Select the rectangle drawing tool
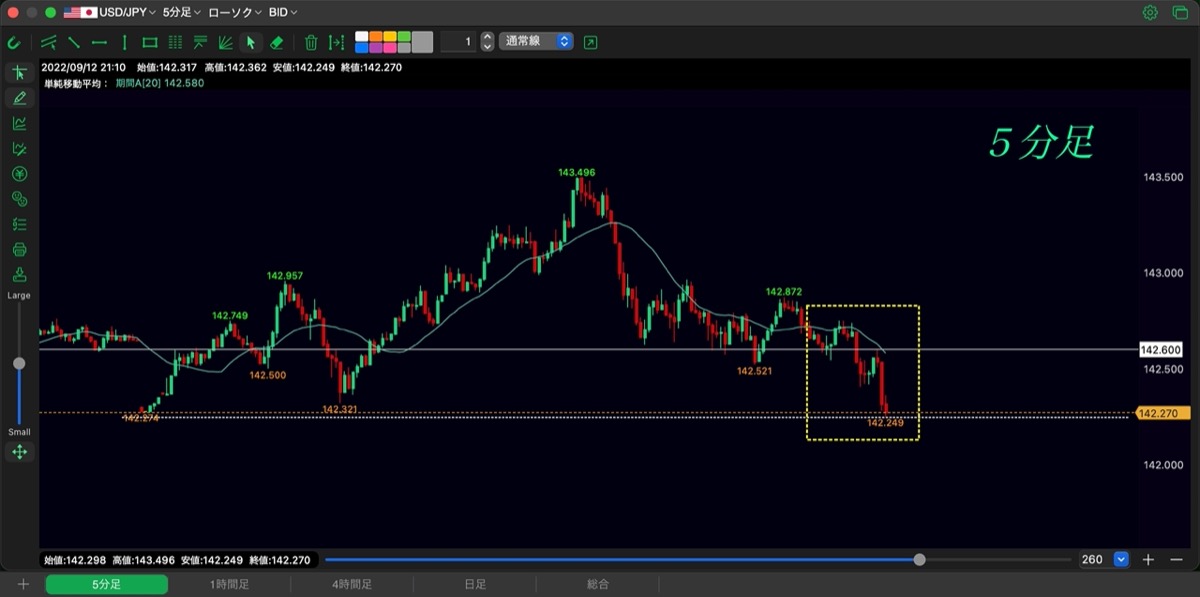 [150, 42]
